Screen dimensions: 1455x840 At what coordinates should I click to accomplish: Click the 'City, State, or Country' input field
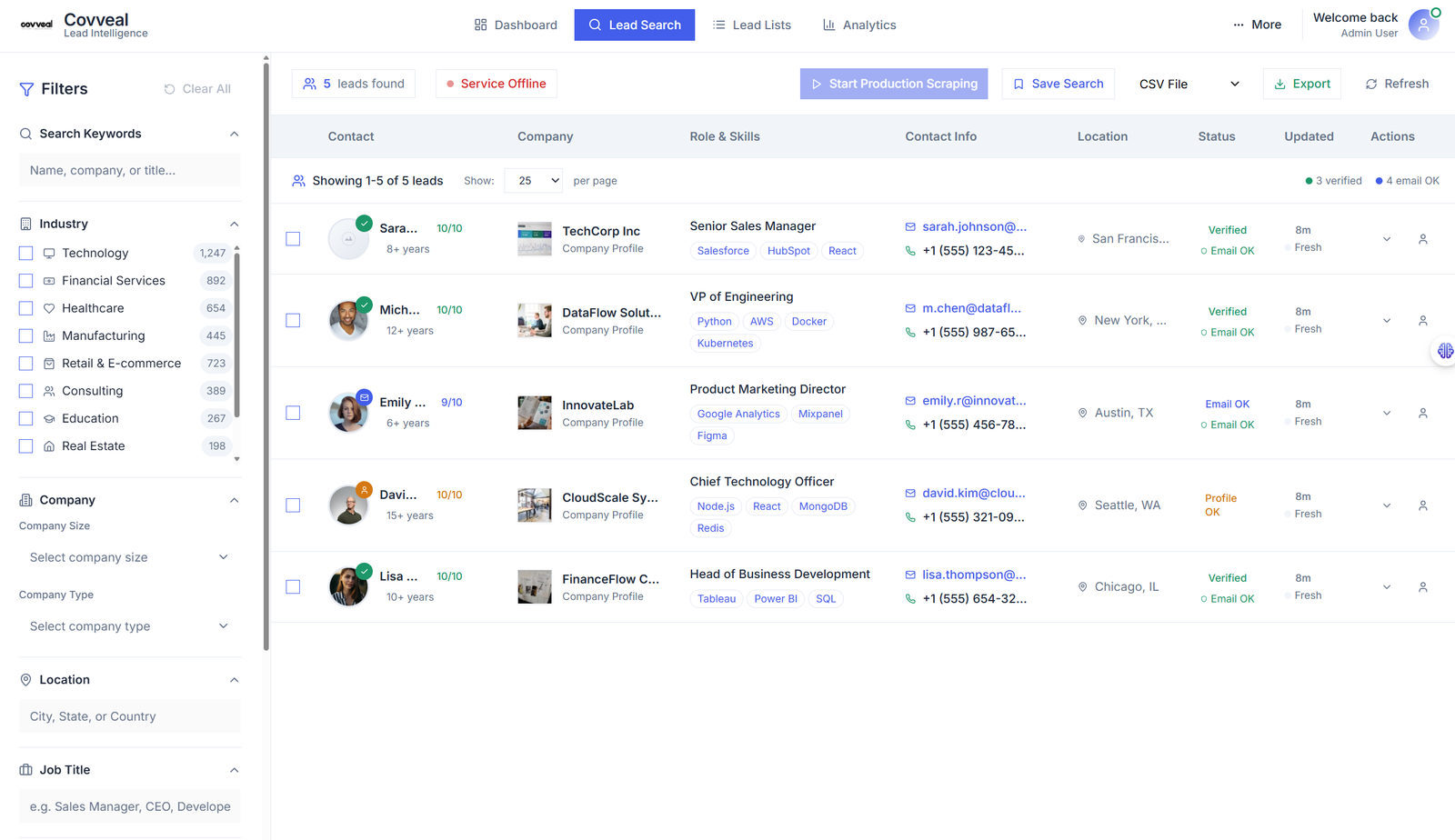click(x=129, y=716)
